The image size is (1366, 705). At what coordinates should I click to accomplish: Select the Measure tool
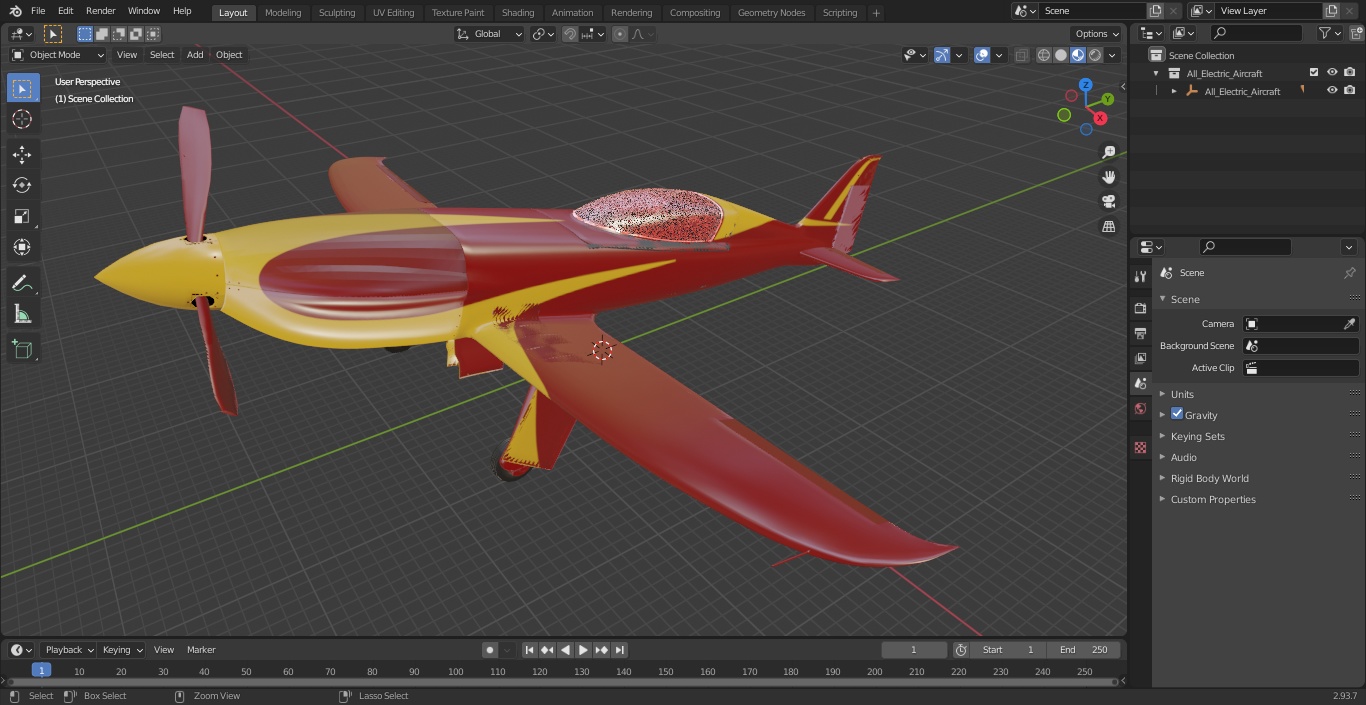pyautogui.click(x=22, y=315)
